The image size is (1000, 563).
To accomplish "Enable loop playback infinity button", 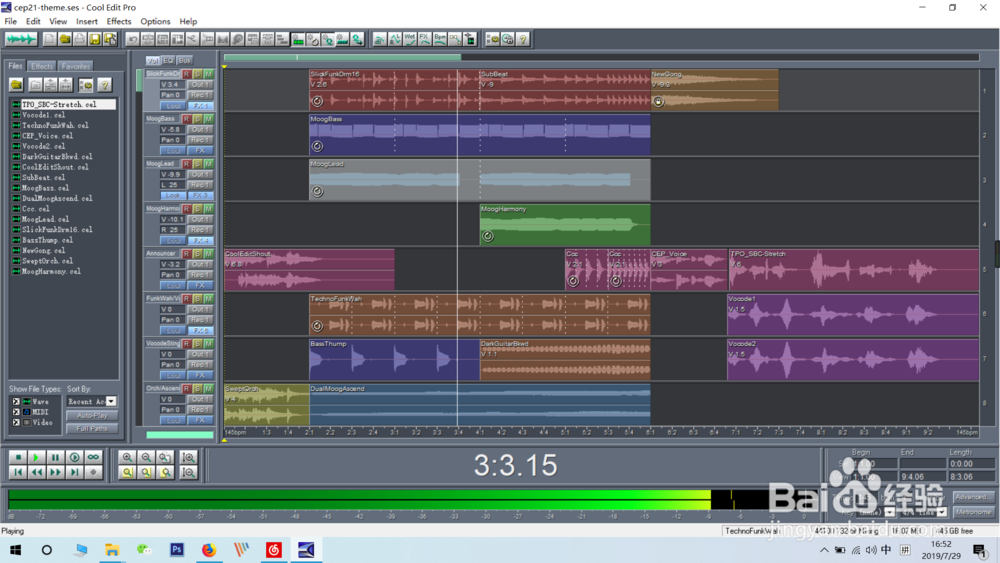I will (93, 457).
